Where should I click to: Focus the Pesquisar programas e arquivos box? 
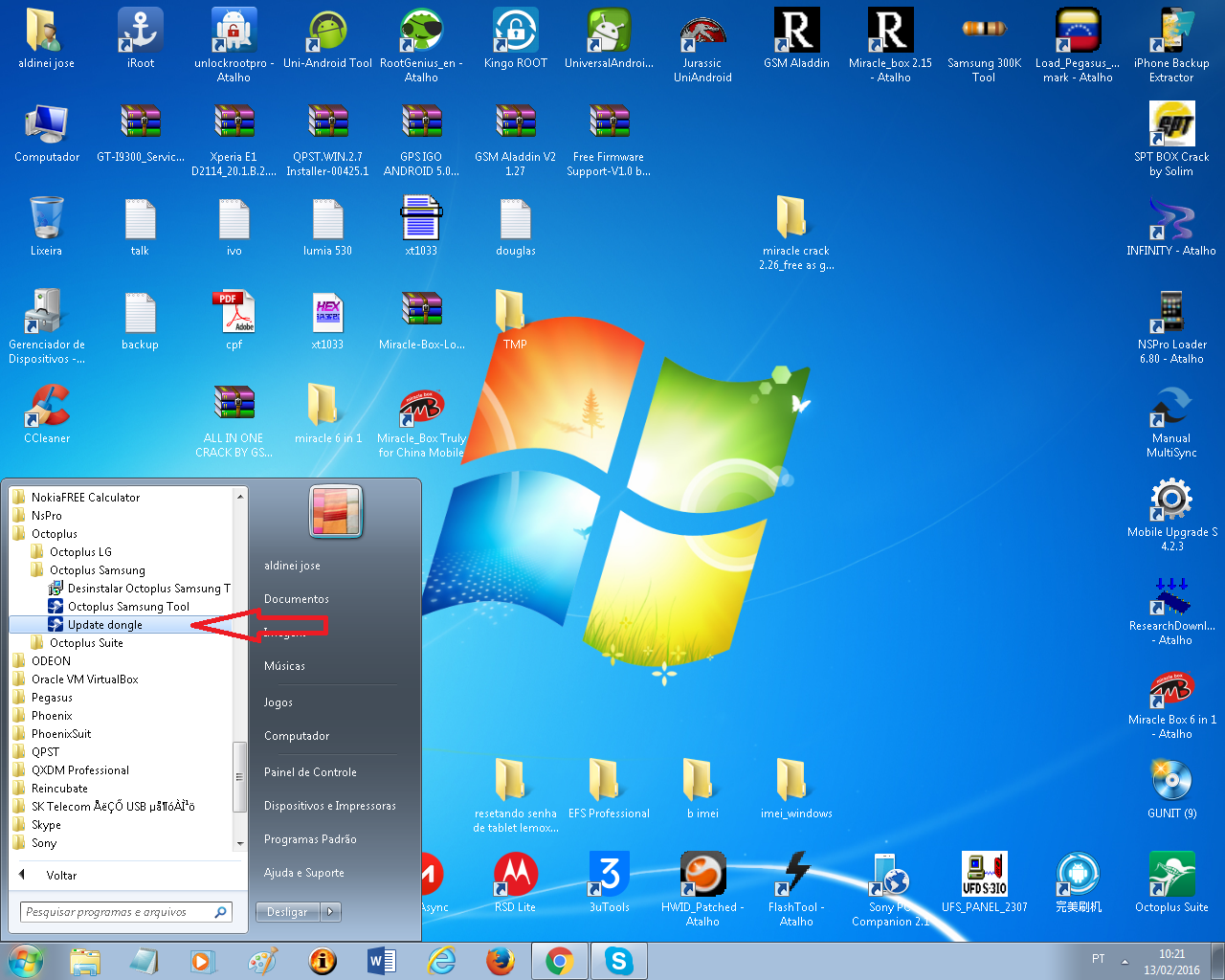tap(126, 912)
